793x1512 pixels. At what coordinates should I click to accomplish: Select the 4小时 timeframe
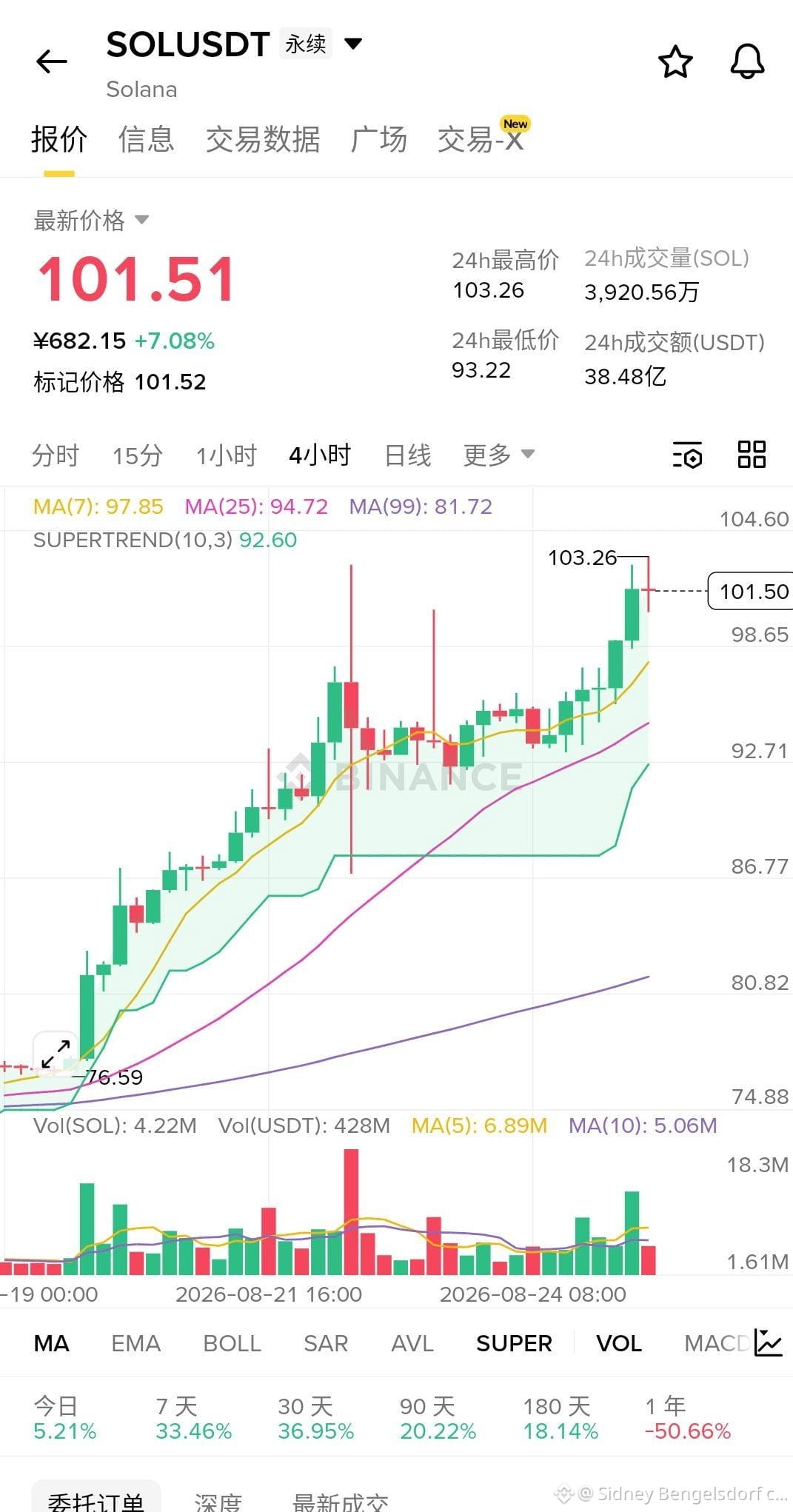[x=320, y=455]
